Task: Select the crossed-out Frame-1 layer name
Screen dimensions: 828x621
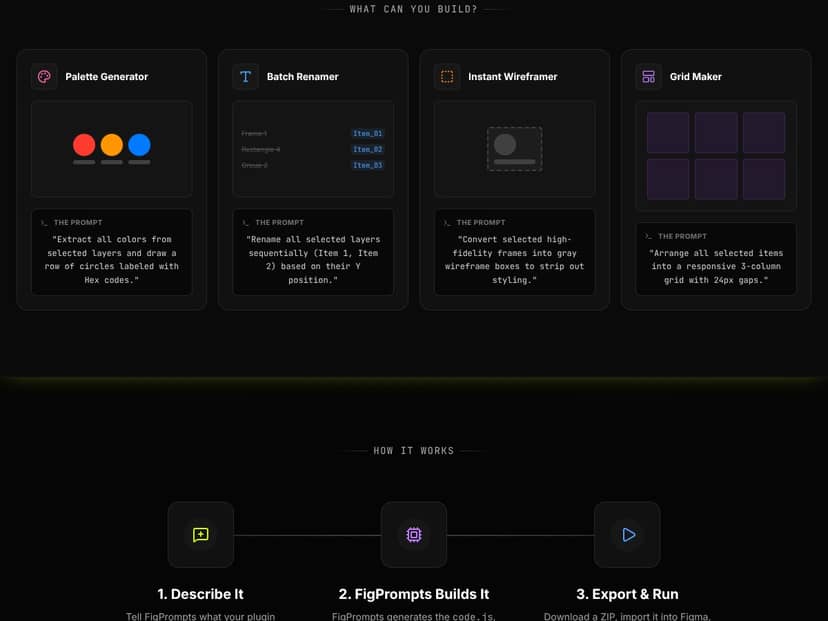Action: tap(253, 133)
